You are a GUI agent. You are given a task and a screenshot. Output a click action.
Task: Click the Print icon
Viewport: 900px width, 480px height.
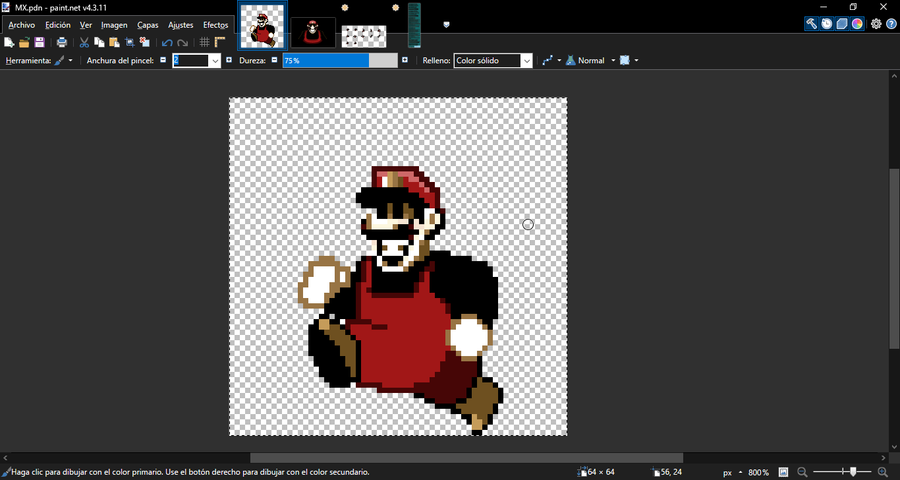pyautogui.click(x=62, y=42)
